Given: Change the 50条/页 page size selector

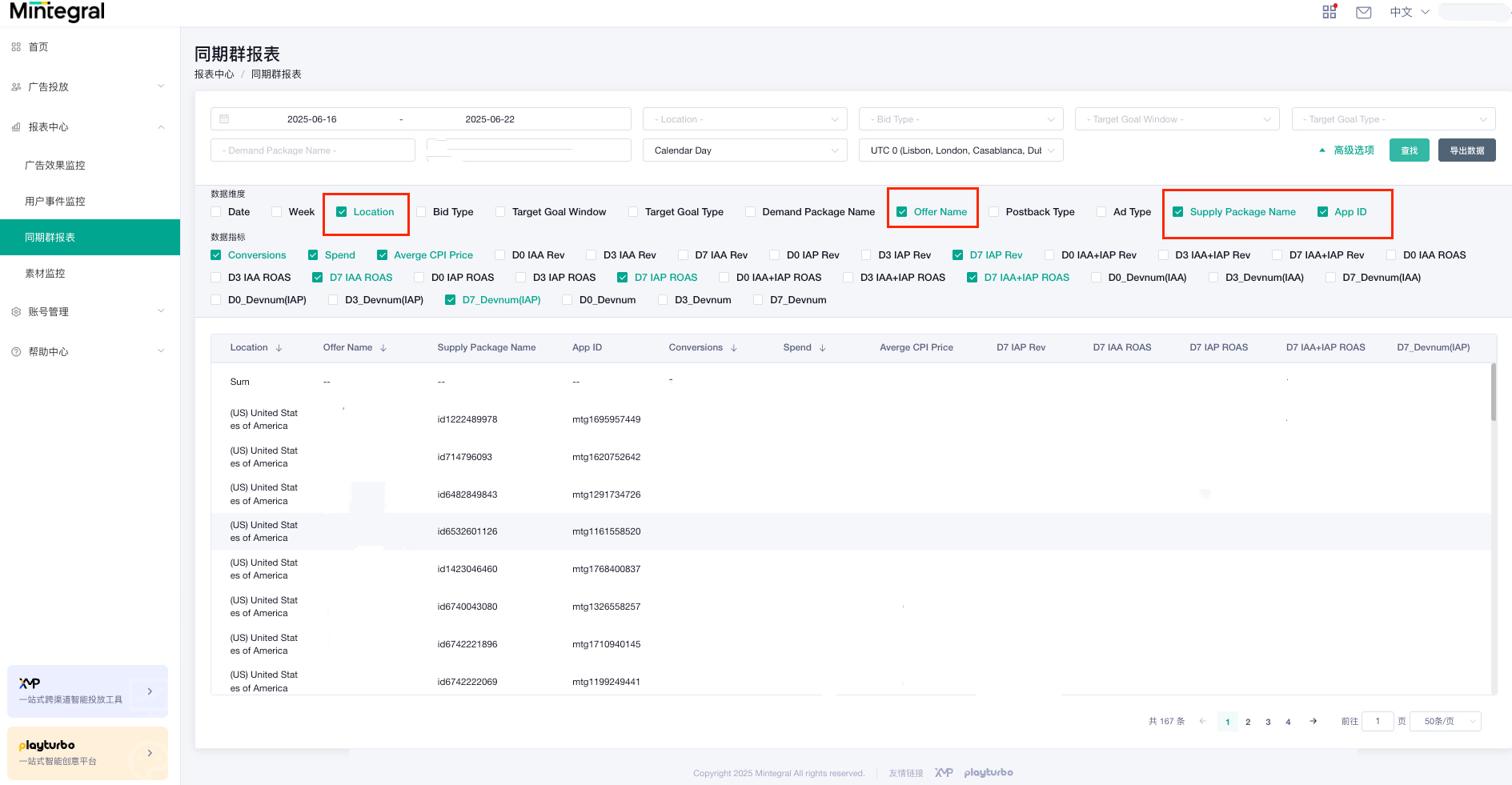Looking at the screenshot, I should pyautogui.click(x=1445, y=721).
